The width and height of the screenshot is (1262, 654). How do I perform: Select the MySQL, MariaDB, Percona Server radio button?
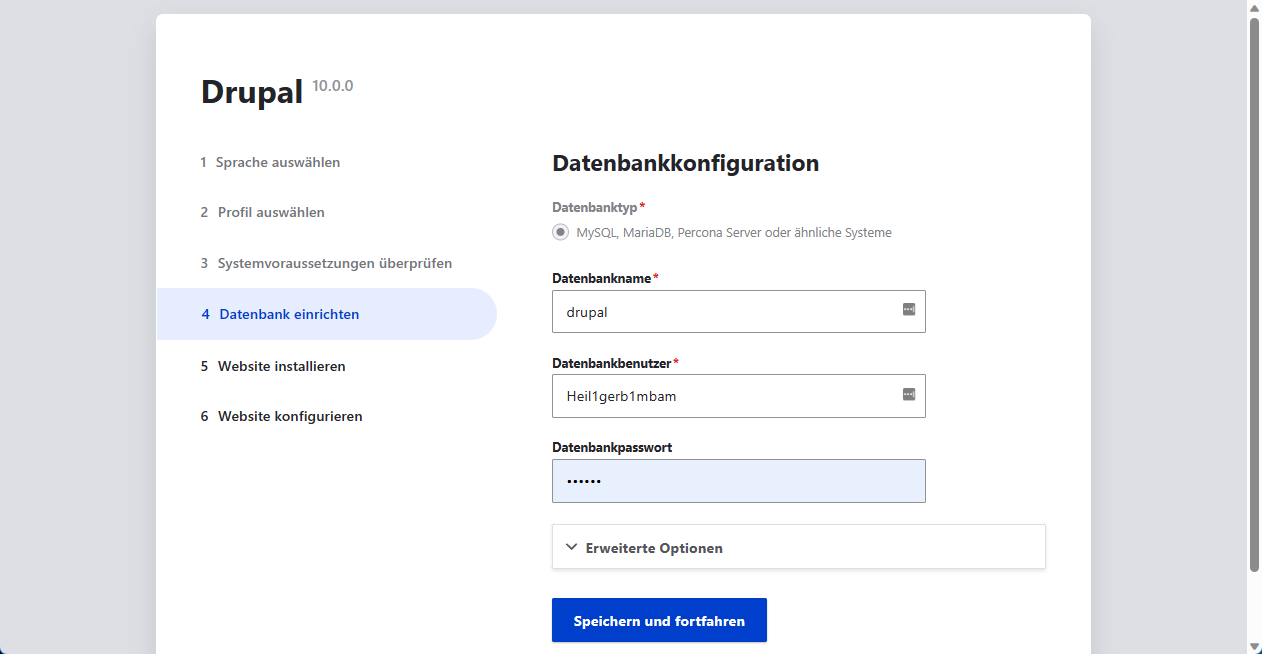pyautogui.click(x=561, y=231)
